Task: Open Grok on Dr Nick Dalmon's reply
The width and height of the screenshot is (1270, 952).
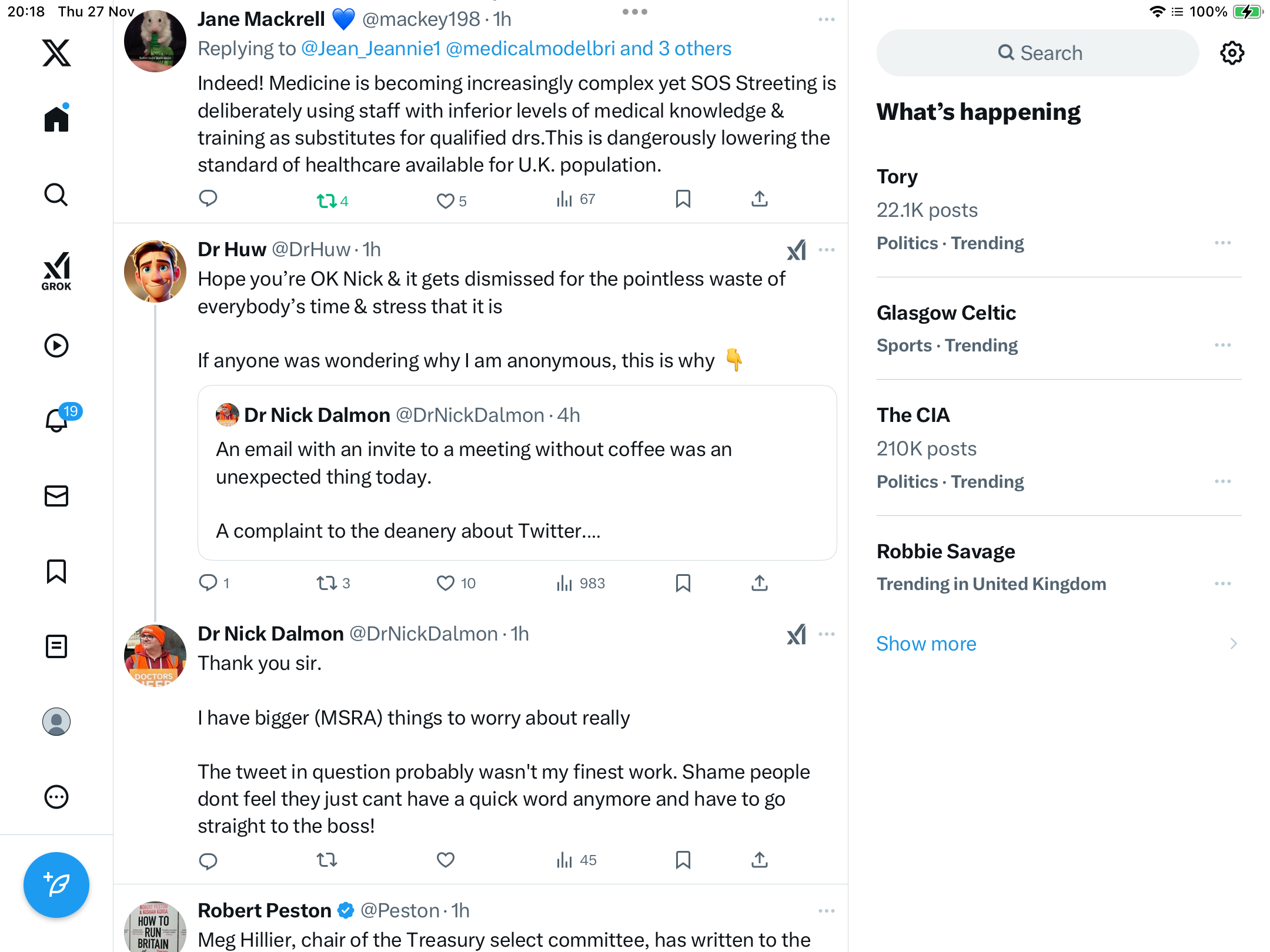Action: [797, 634]
